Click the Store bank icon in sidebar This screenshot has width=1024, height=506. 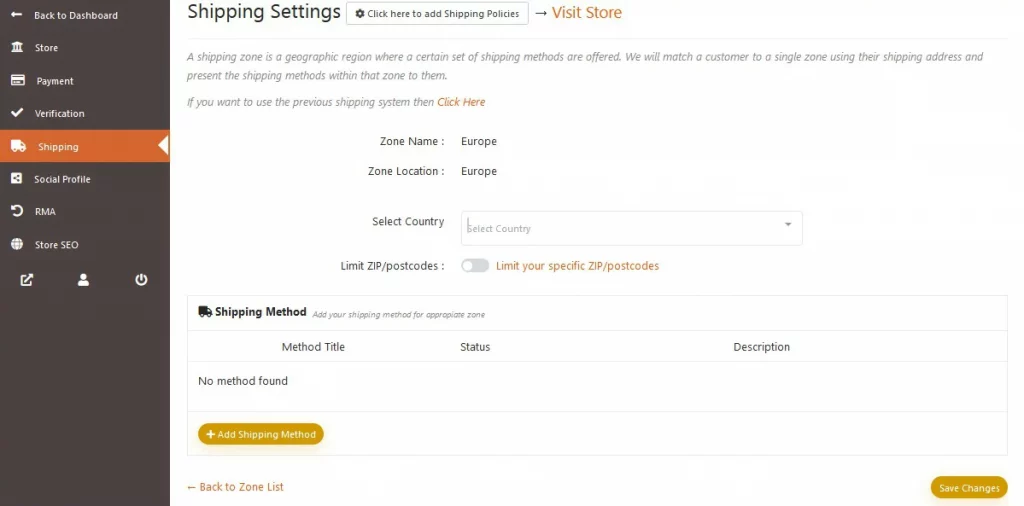click(x=17, y=47)
